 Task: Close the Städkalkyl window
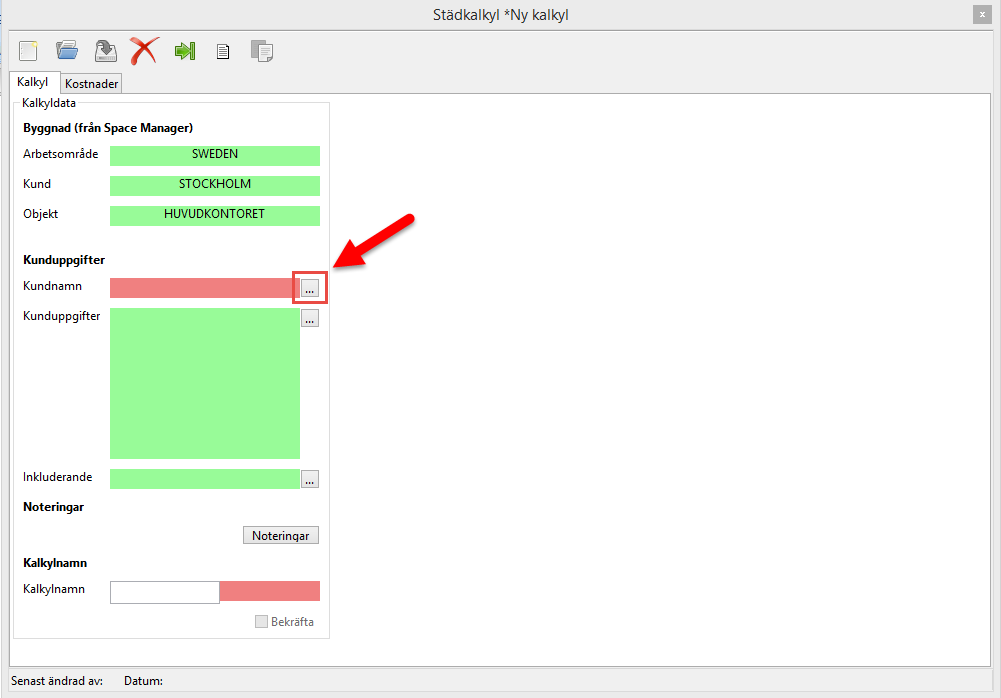(x=982, y=14)
